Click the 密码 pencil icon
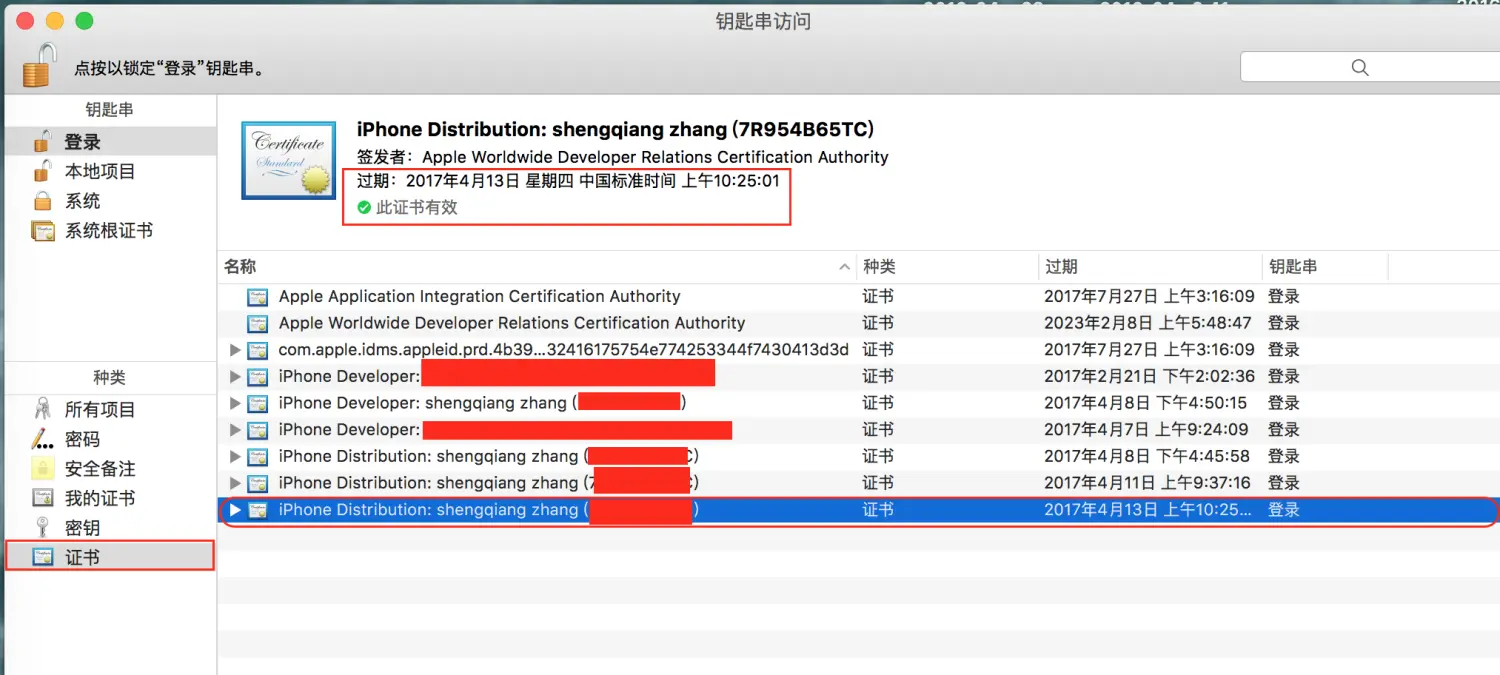1500x675 pixels. (x=42, y=438)
